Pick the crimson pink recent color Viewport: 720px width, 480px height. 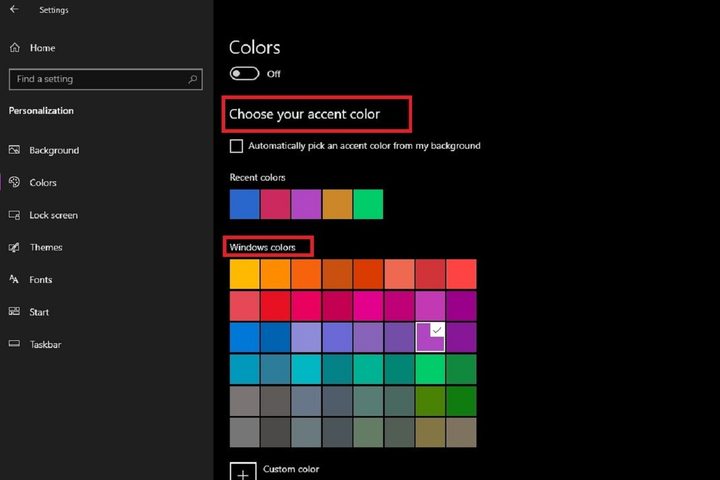click(276, 204)
